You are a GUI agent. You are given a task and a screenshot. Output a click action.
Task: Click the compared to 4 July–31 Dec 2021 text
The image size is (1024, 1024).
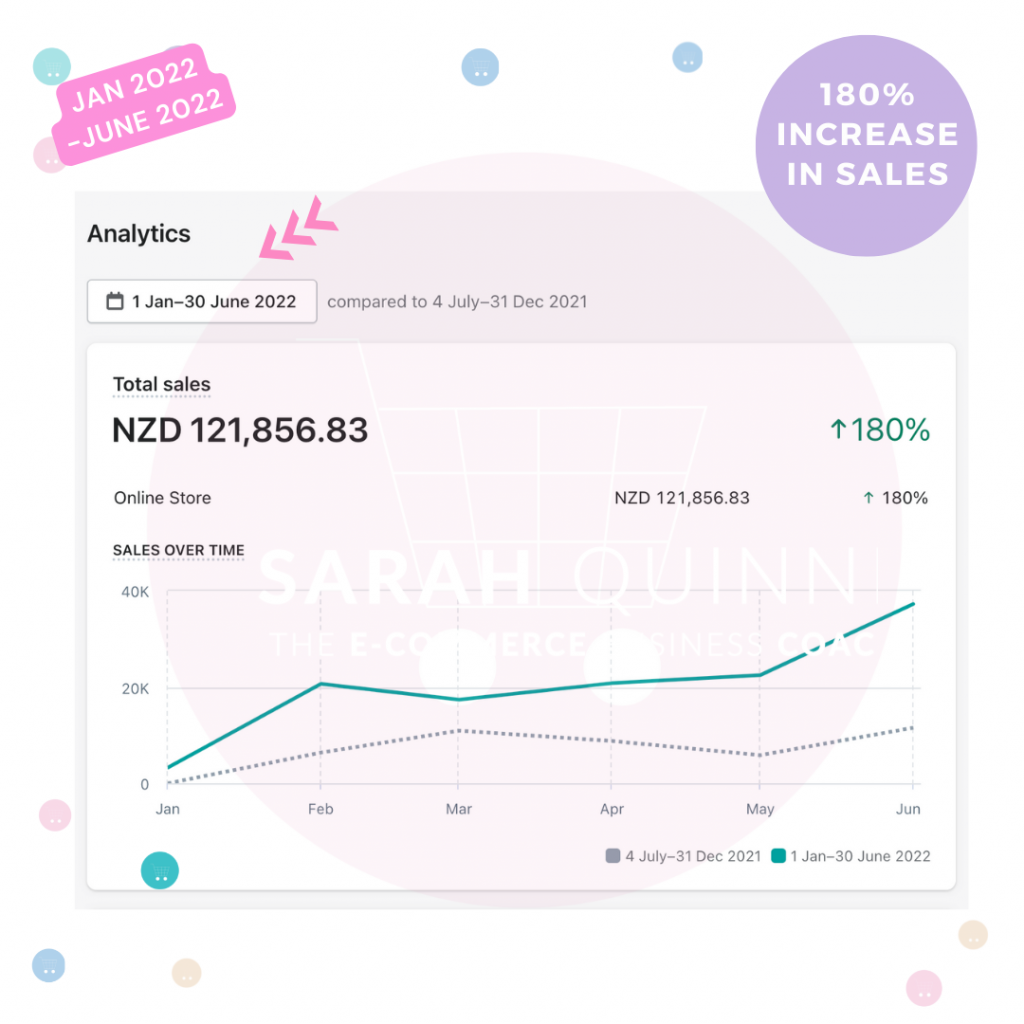click(457, 302)
